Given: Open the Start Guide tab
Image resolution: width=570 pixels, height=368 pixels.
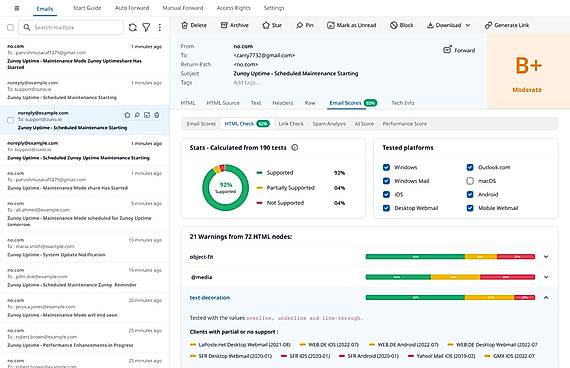Looking at the screenshot, I should pos(87,8).
